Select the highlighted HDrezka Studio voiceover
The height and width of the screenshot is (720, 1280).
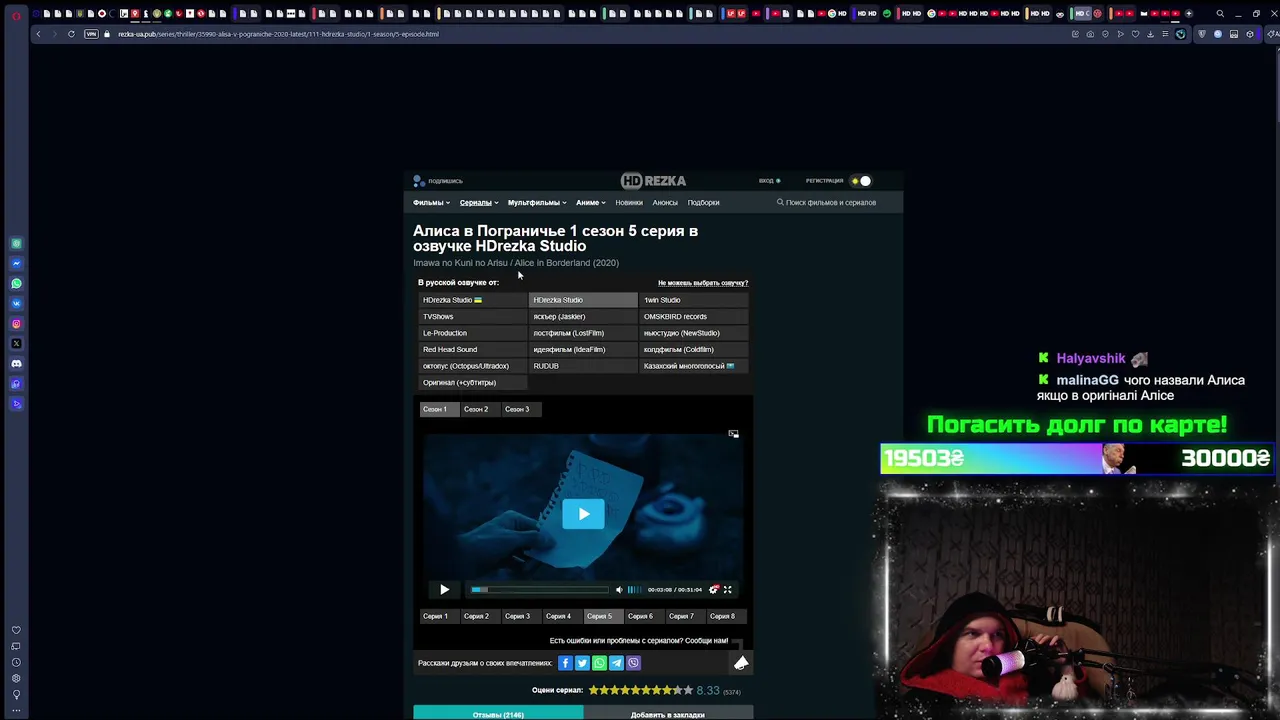(583, 300)
